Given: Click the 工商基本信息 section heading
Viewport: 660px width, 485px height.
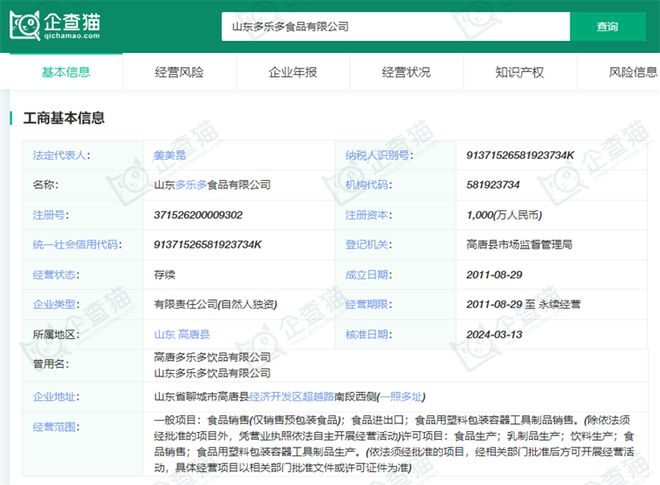Looking at the screenshot, I should [x=64, y=118].
